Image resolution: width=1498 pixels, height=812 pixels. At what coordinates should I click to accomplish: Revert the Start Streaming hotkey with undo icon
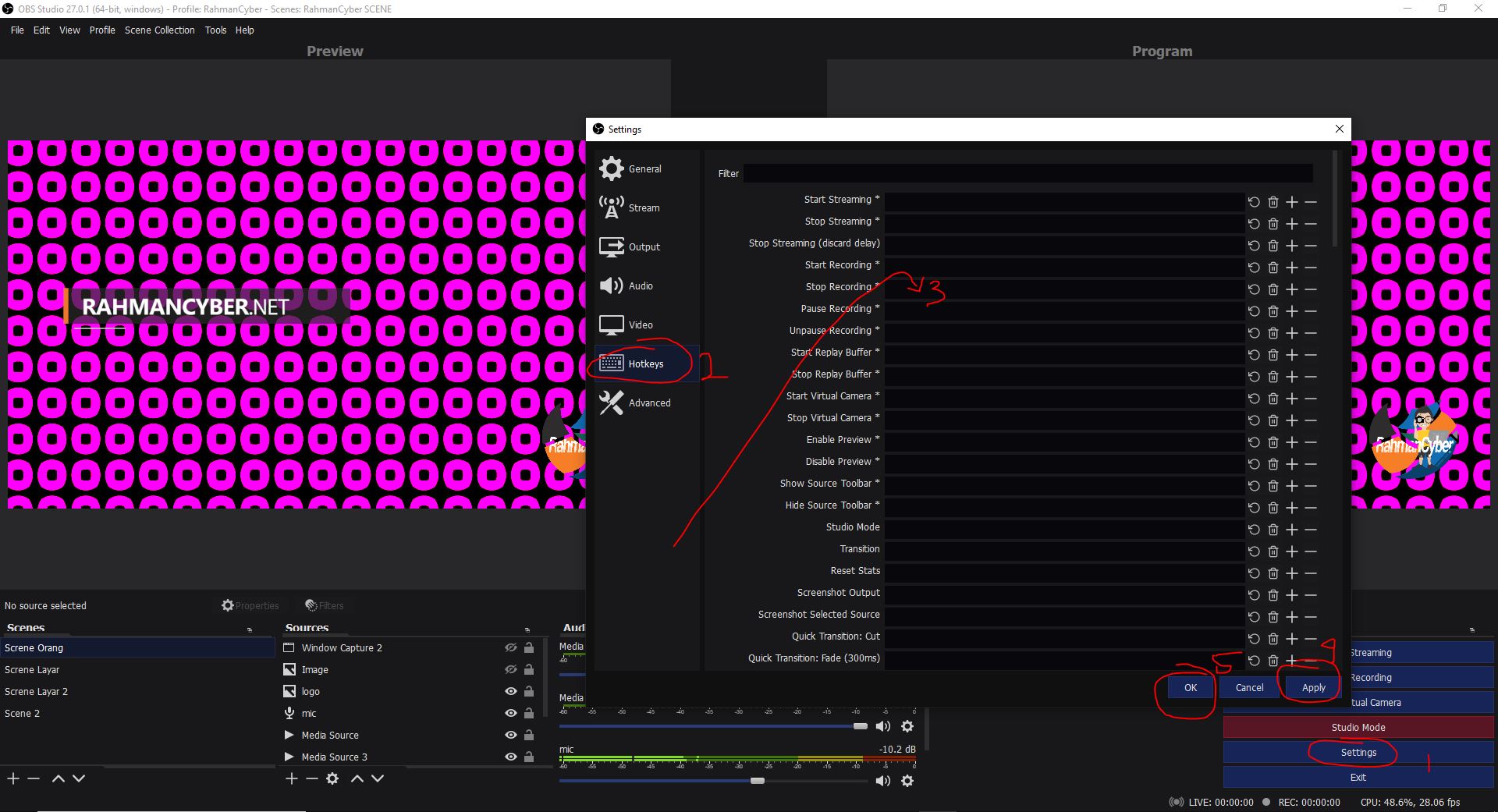pos(1254,201)
